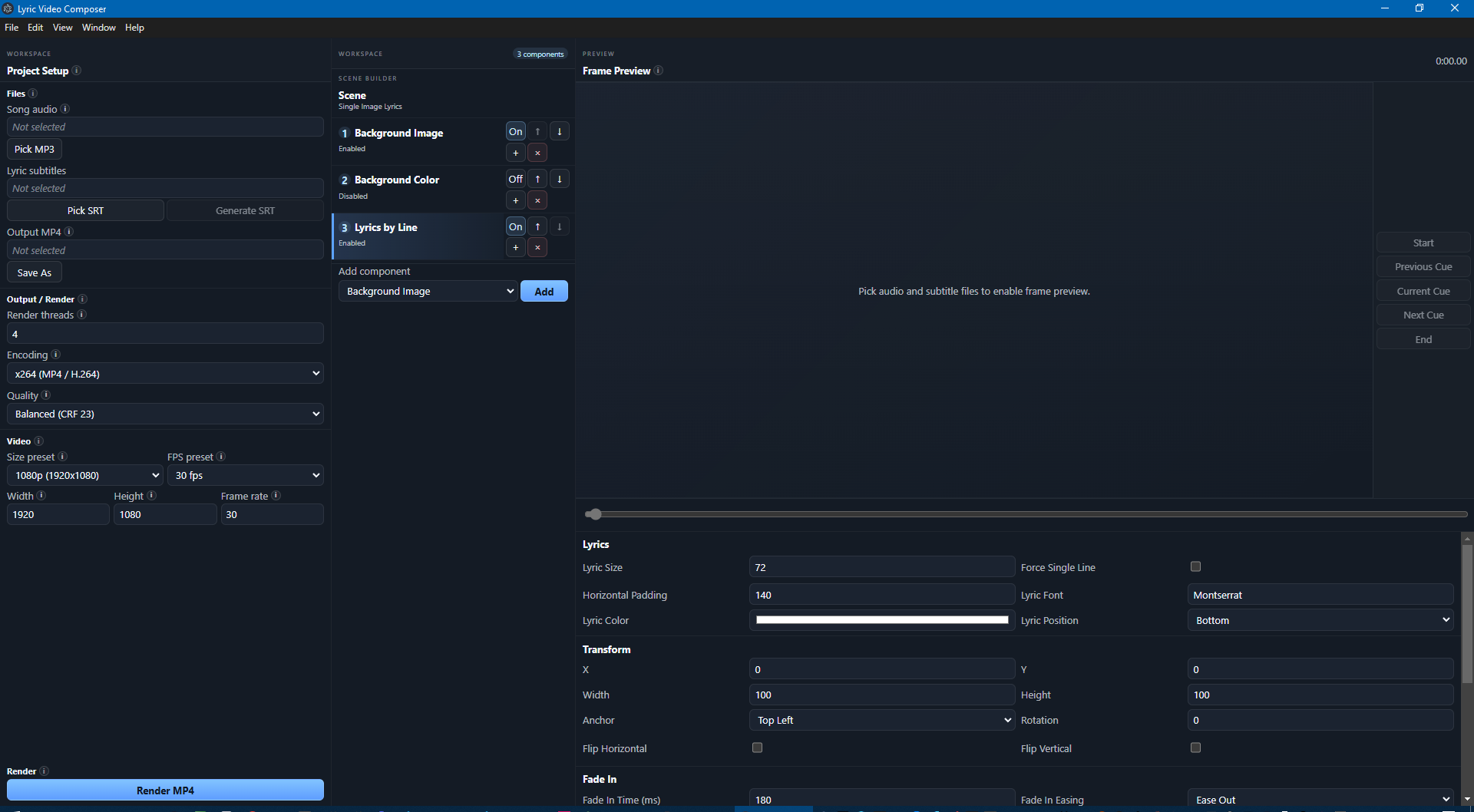1474x812 pixels.
Task: Open the Lyric Color picker
Action: 881,620
